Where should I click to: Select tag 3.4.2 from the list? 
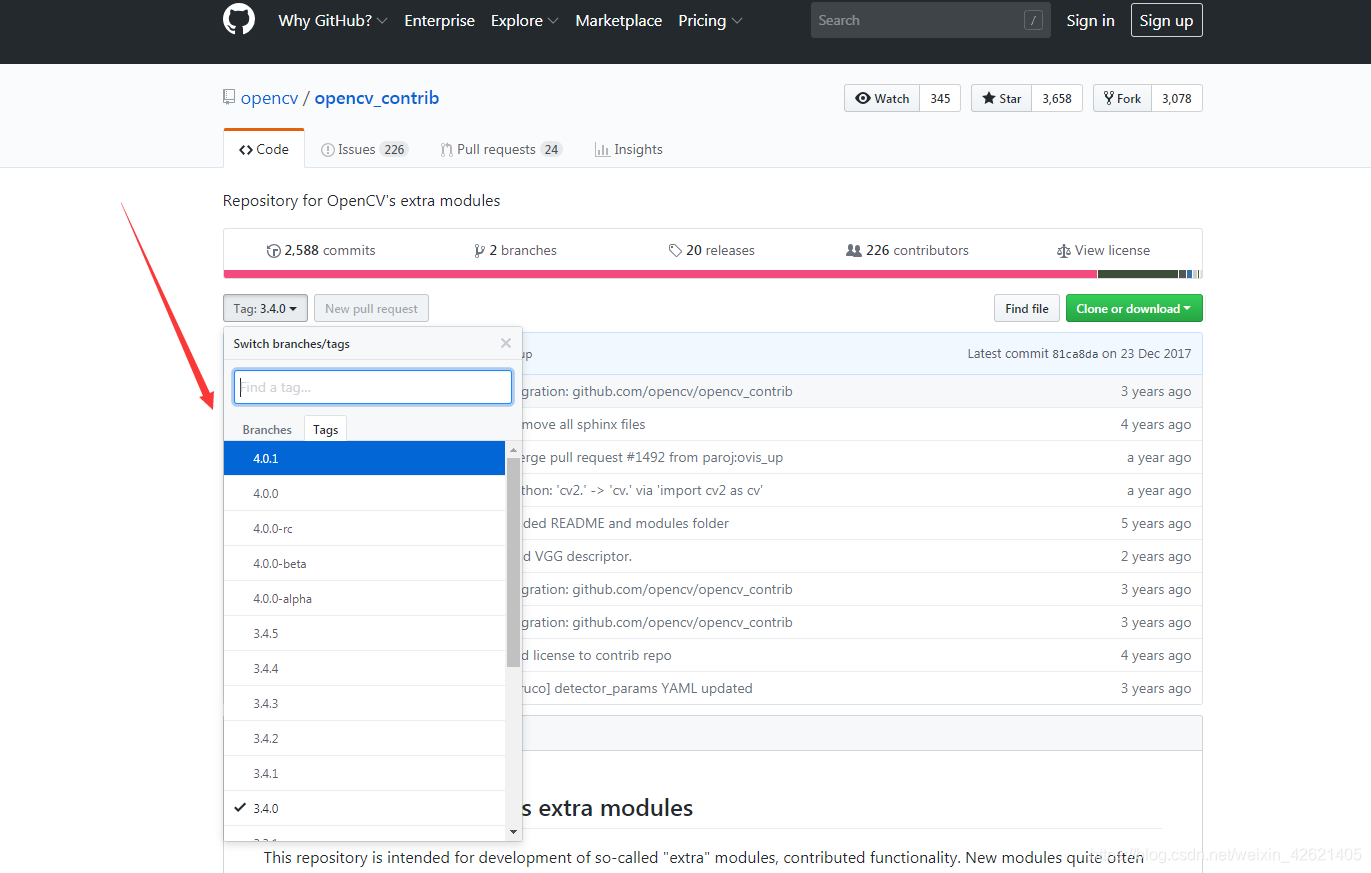point(365,738)
